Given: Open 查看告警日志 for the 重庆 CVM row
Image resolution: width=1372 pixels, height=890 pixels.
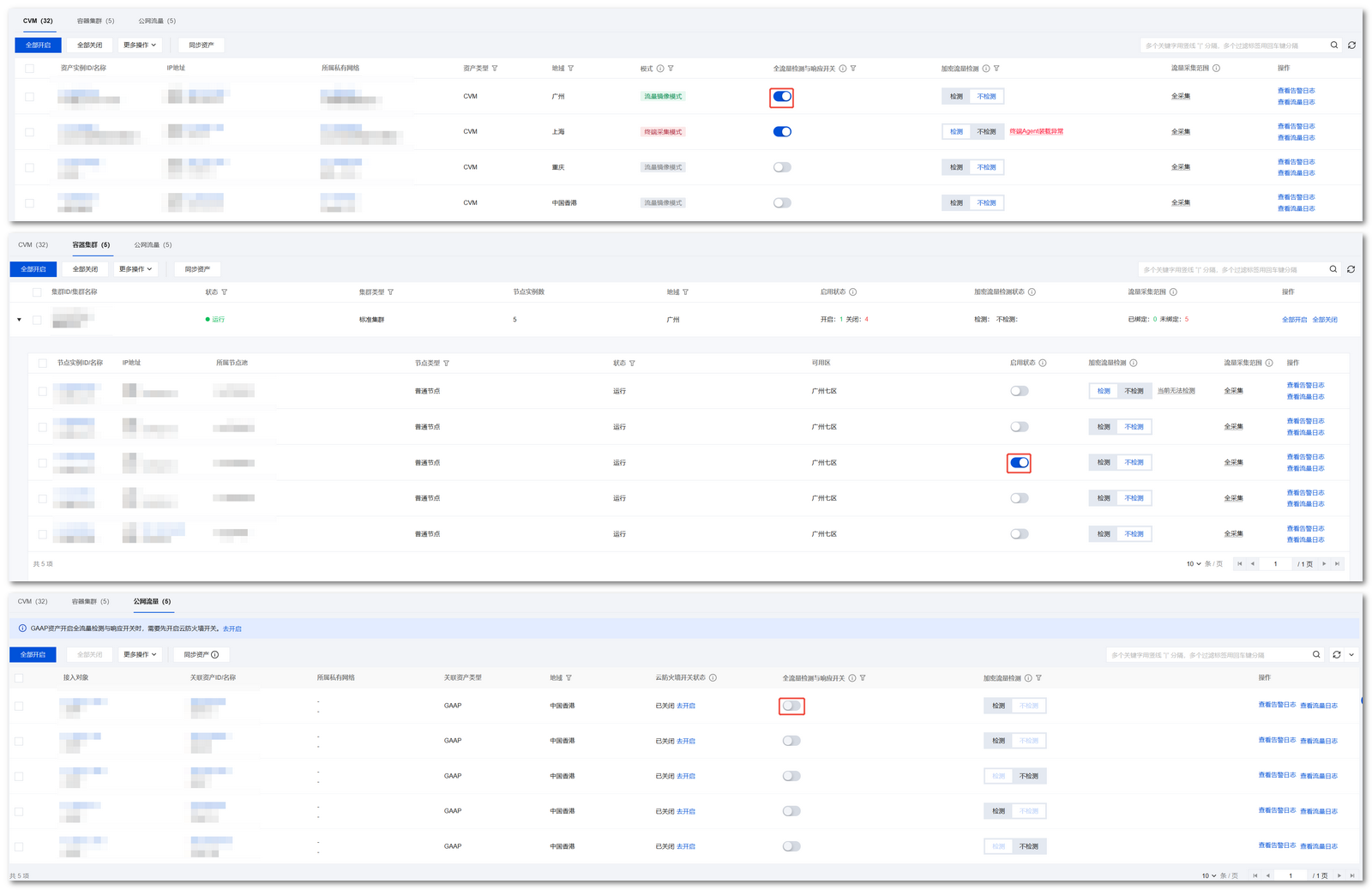Looking at the screenshot, I should (1296, 162).
